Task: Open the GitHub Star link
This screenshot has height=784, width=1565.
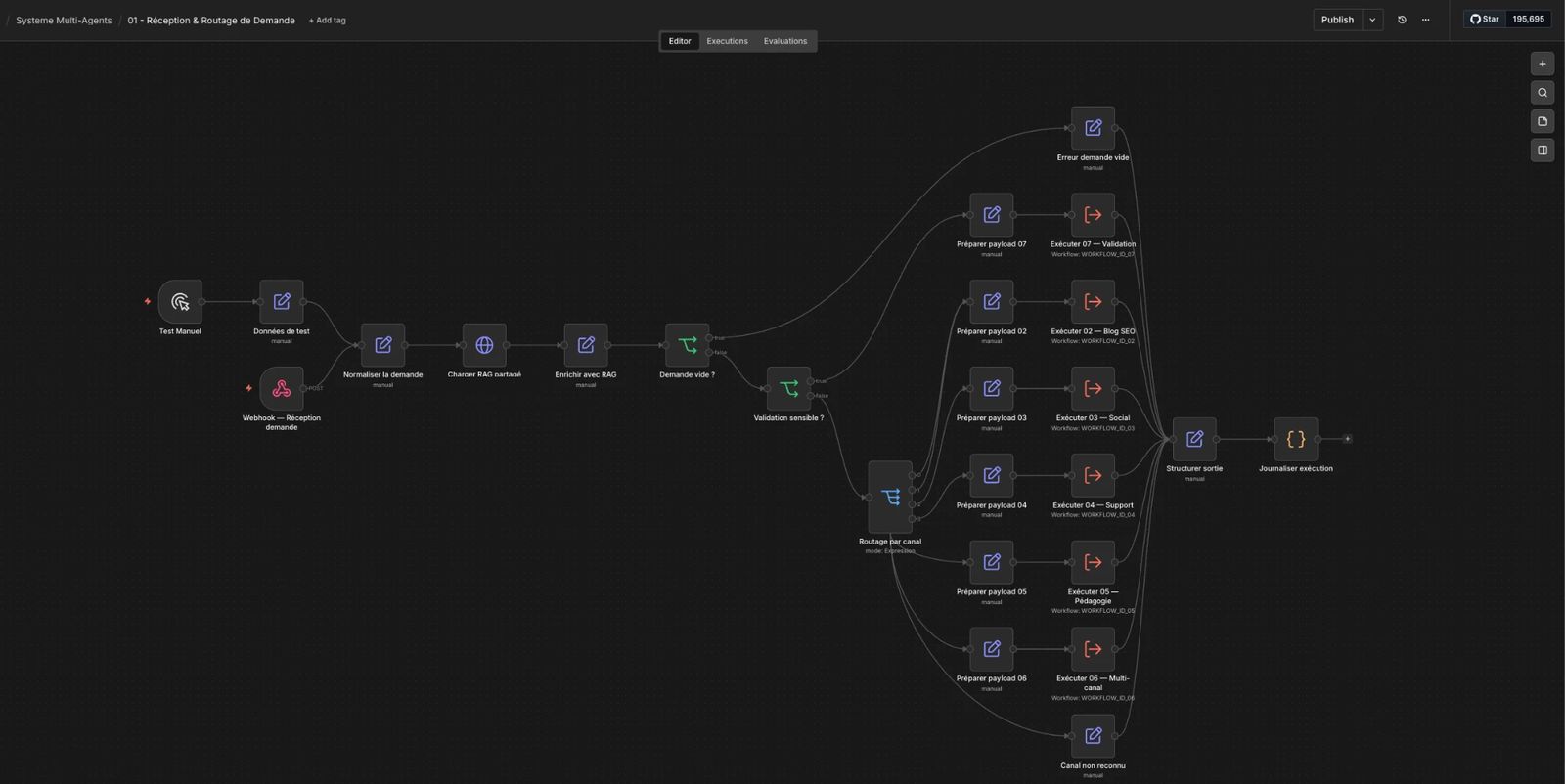Action: 1485,19
